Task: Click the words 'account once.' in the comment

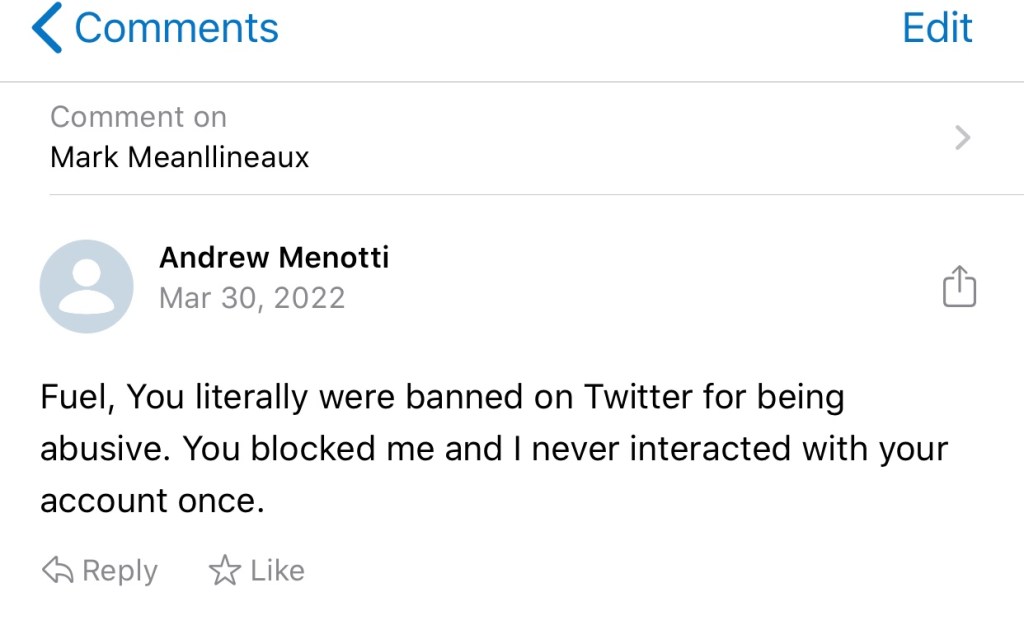Action: tap(152, 501)
